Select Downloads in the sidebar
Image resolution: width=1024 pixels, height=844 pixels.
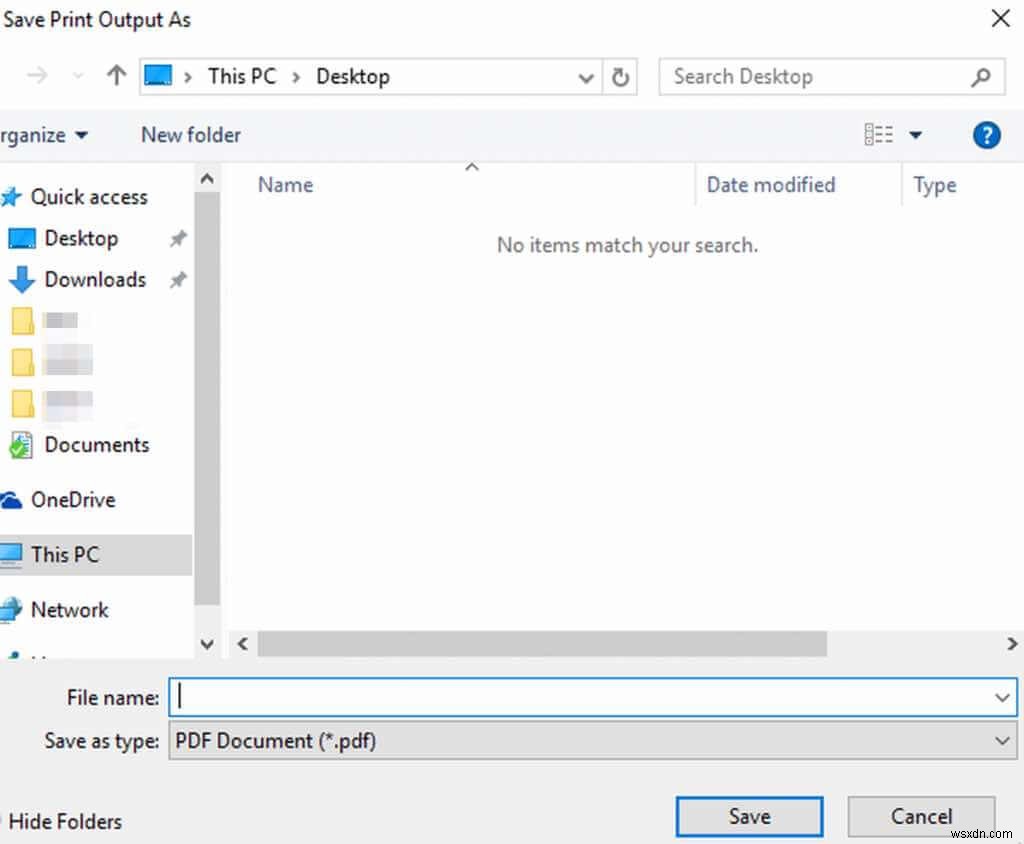[95, 280]
